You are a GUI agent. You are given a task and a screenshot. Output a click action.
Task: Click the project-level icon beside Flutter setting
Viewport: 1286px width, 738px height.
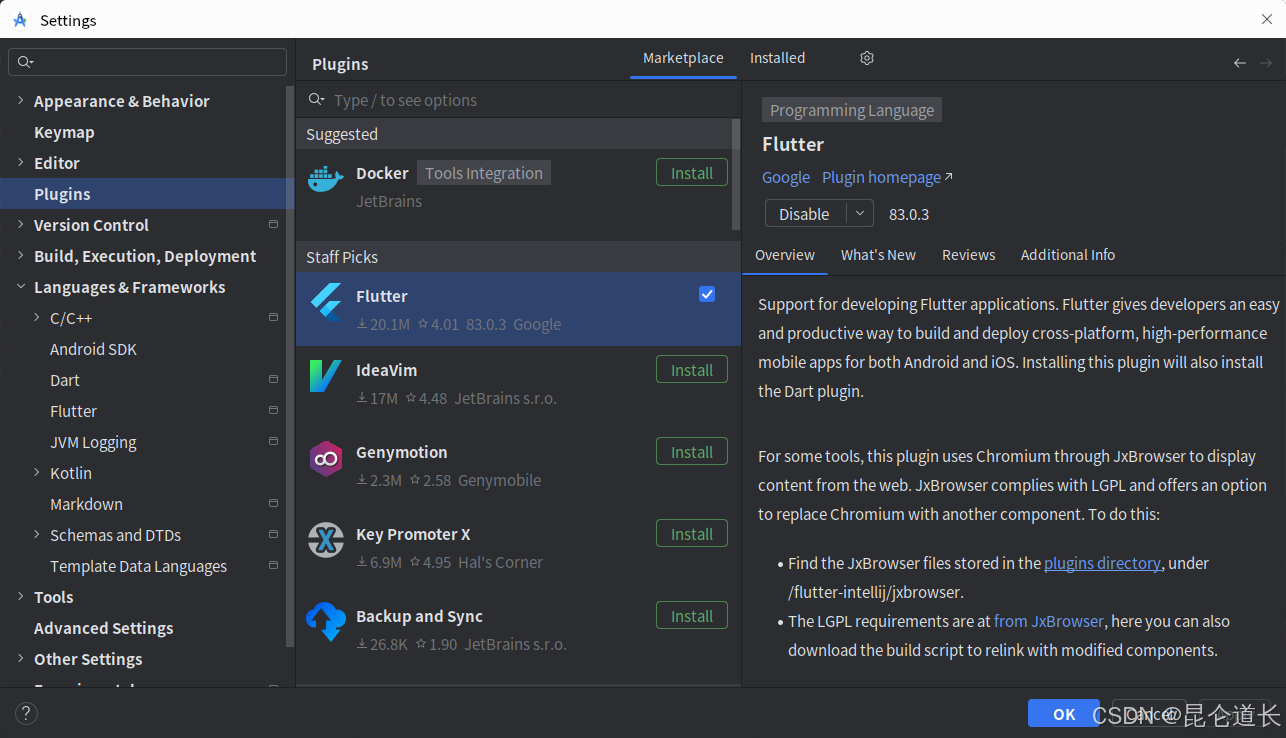(x=273, y=411)
